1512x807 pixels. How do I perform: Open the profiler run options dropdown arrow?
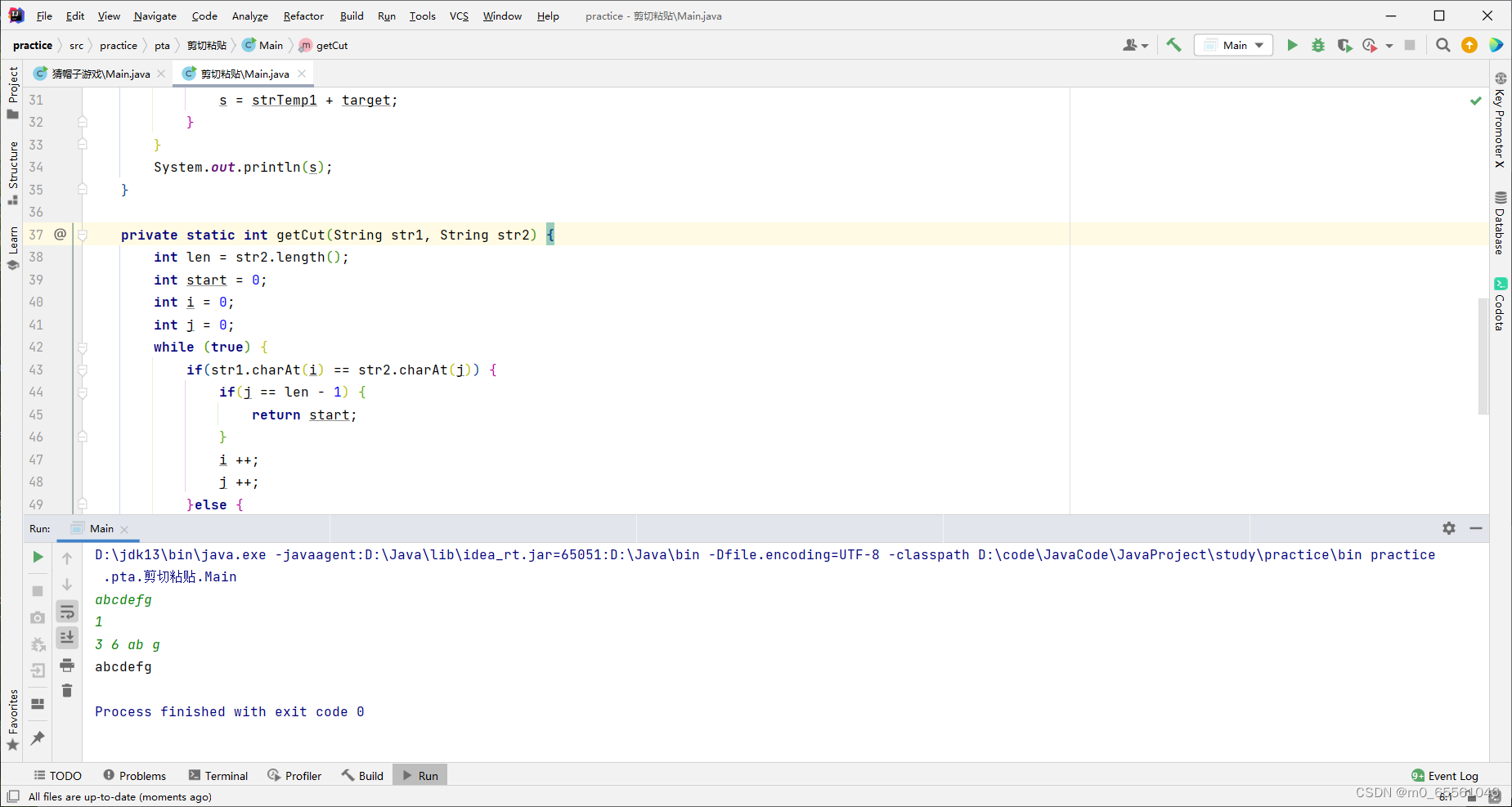click(x=1389, y=45)
